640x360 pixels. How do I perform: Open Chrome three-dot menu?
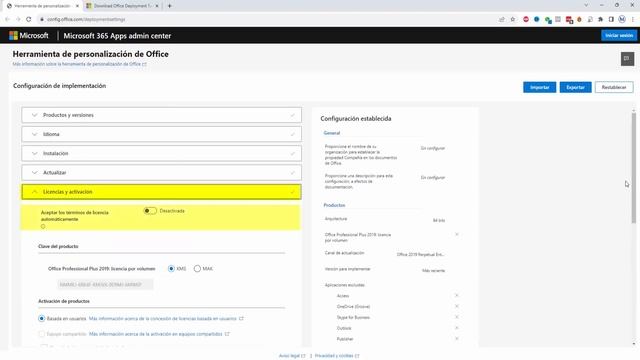point(633,19)
